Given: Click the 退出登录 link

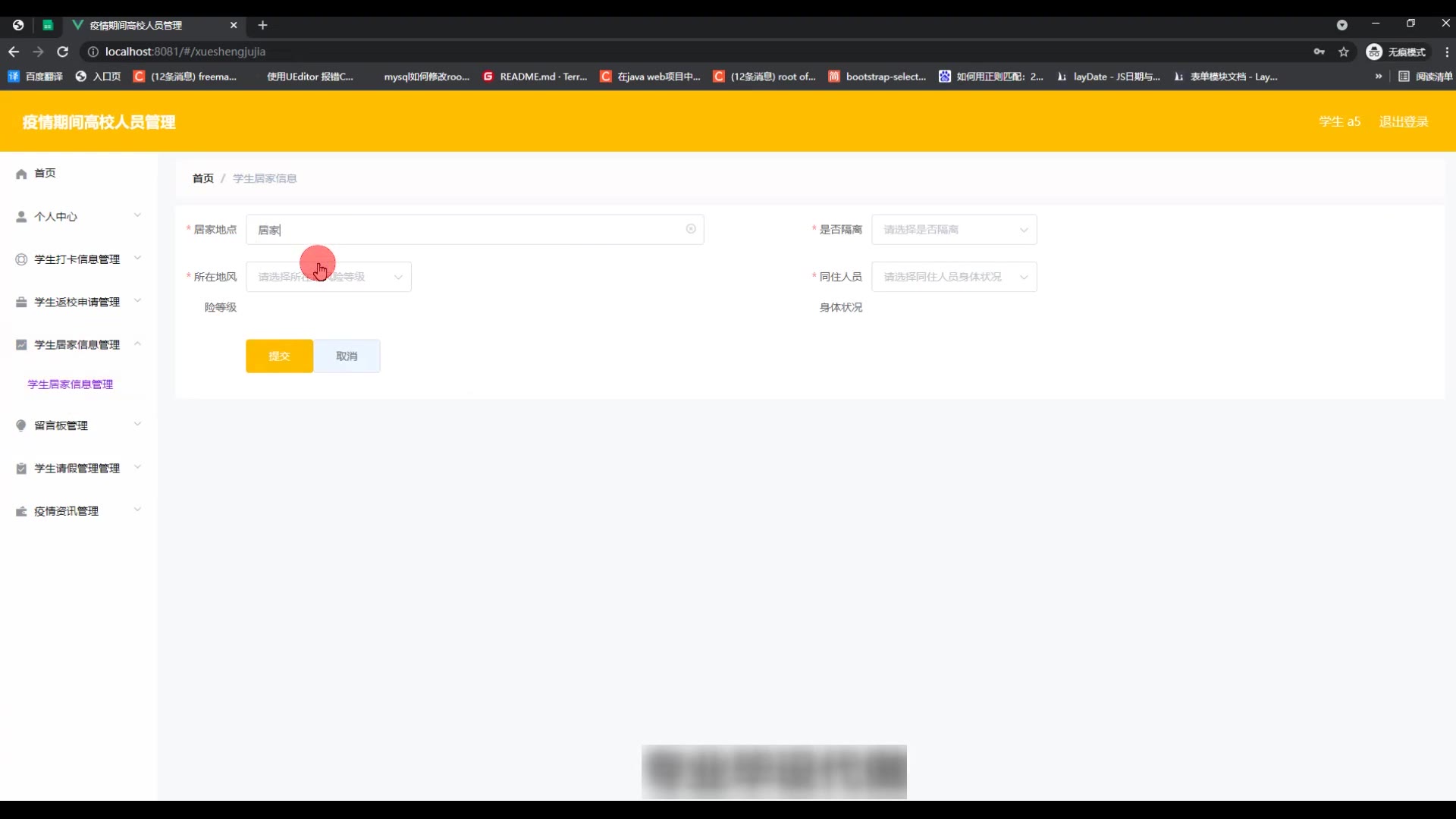Looking at the screenshot, I should (1403, 122).
